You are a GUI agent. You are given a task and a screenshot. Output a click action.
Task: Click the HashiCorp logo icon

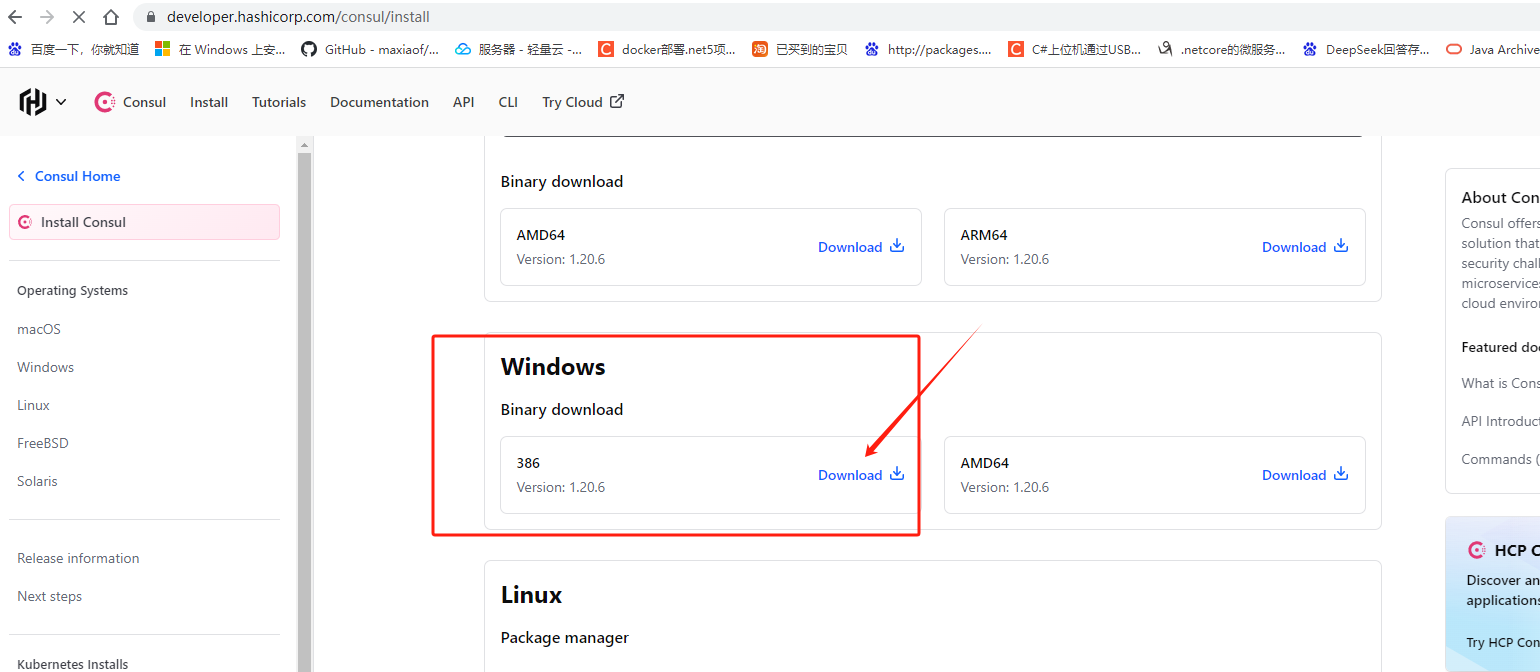(33, 101)
